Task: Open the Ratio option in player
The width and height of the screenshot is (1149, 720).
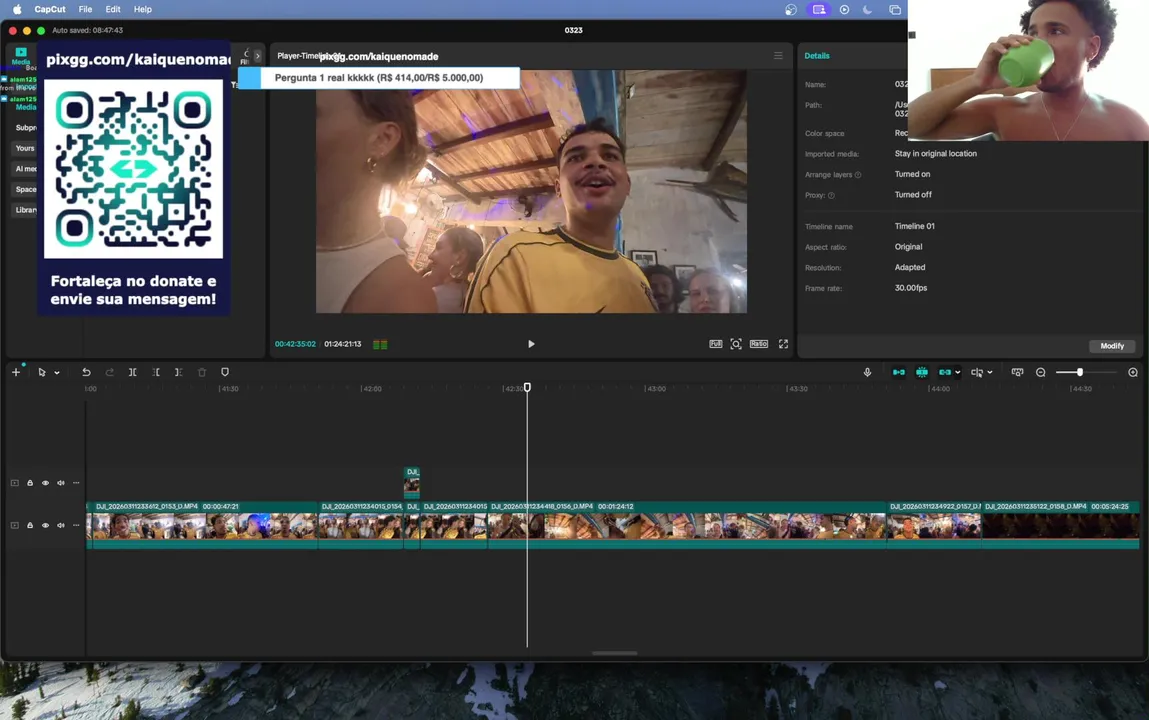Action: 758,344
